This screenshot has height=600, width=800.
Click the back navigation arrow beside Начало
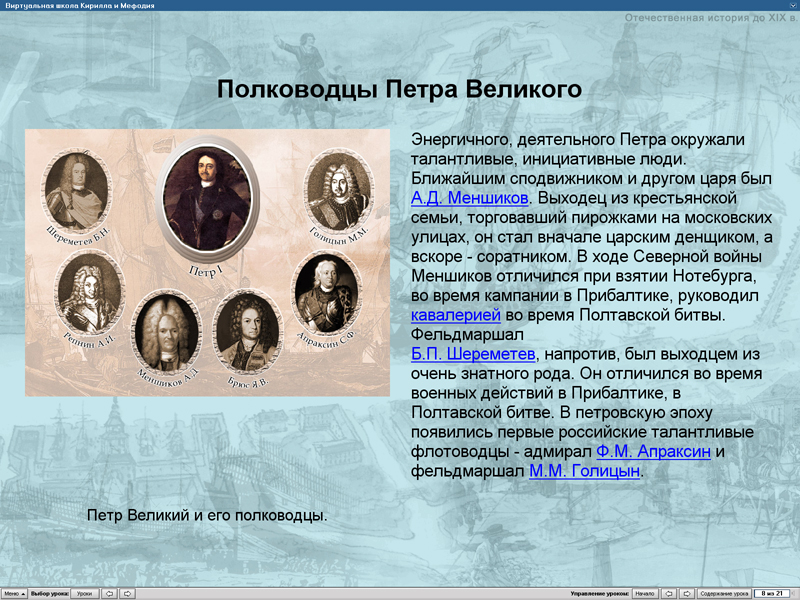669,592
